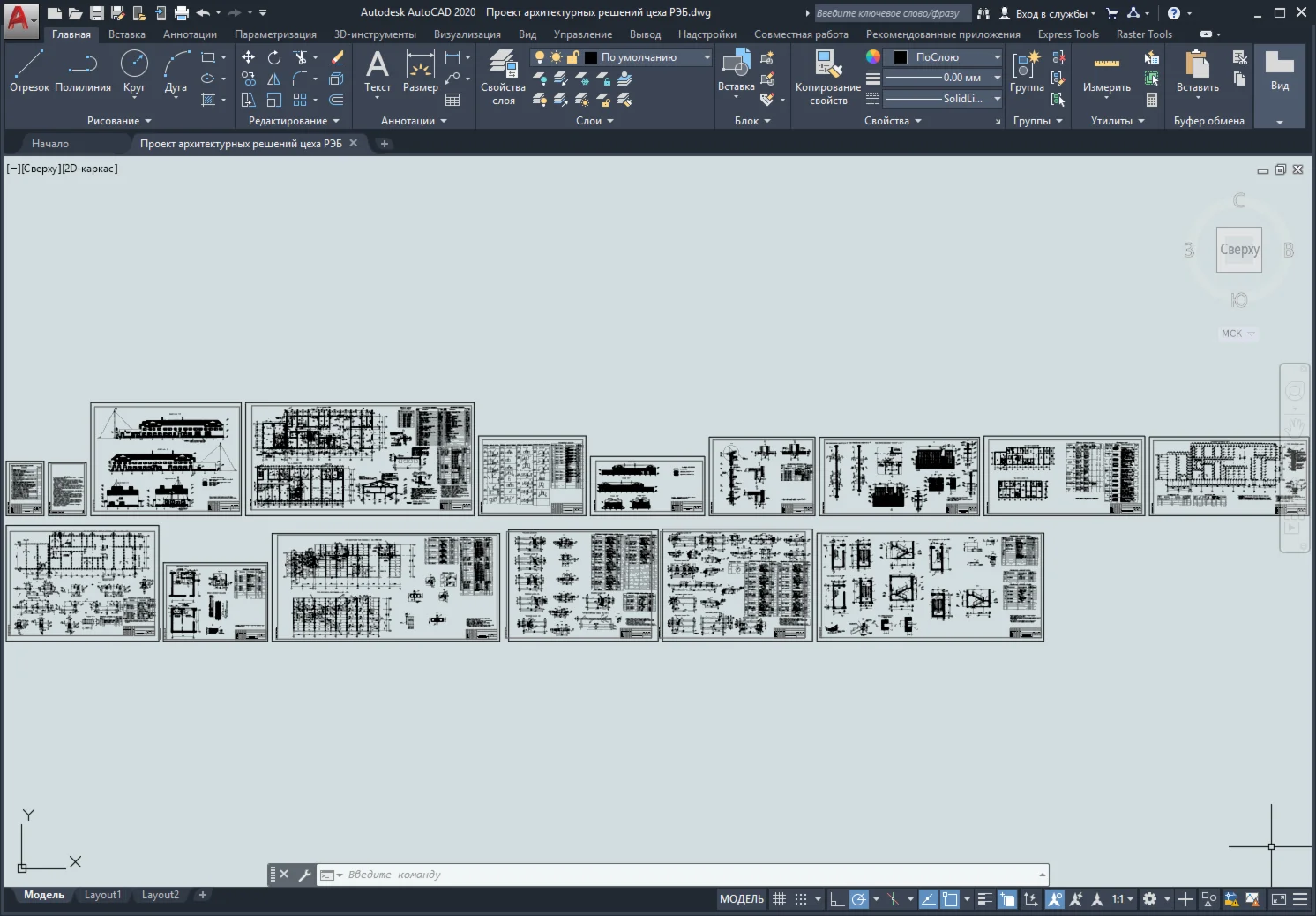The image size is (1316, 916).
Task: Toggle isometric drafting in status bar
Action: [894, 899]
